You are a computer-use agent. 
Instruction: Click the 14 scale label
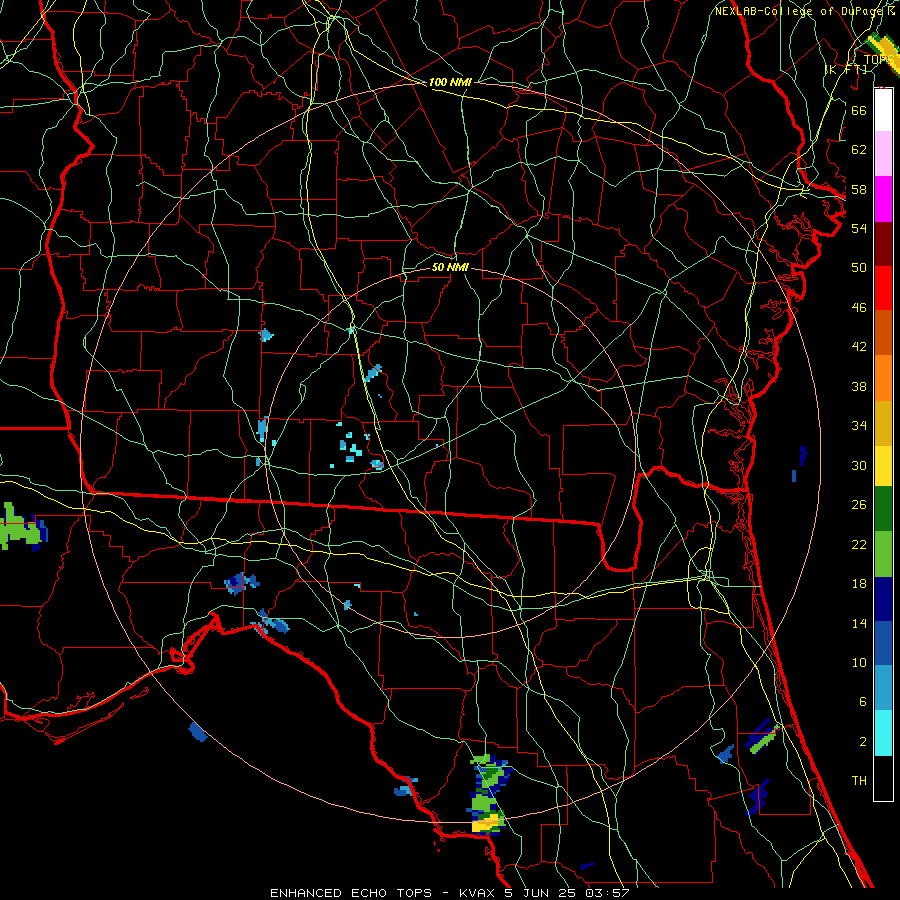[x=859, y=623]
